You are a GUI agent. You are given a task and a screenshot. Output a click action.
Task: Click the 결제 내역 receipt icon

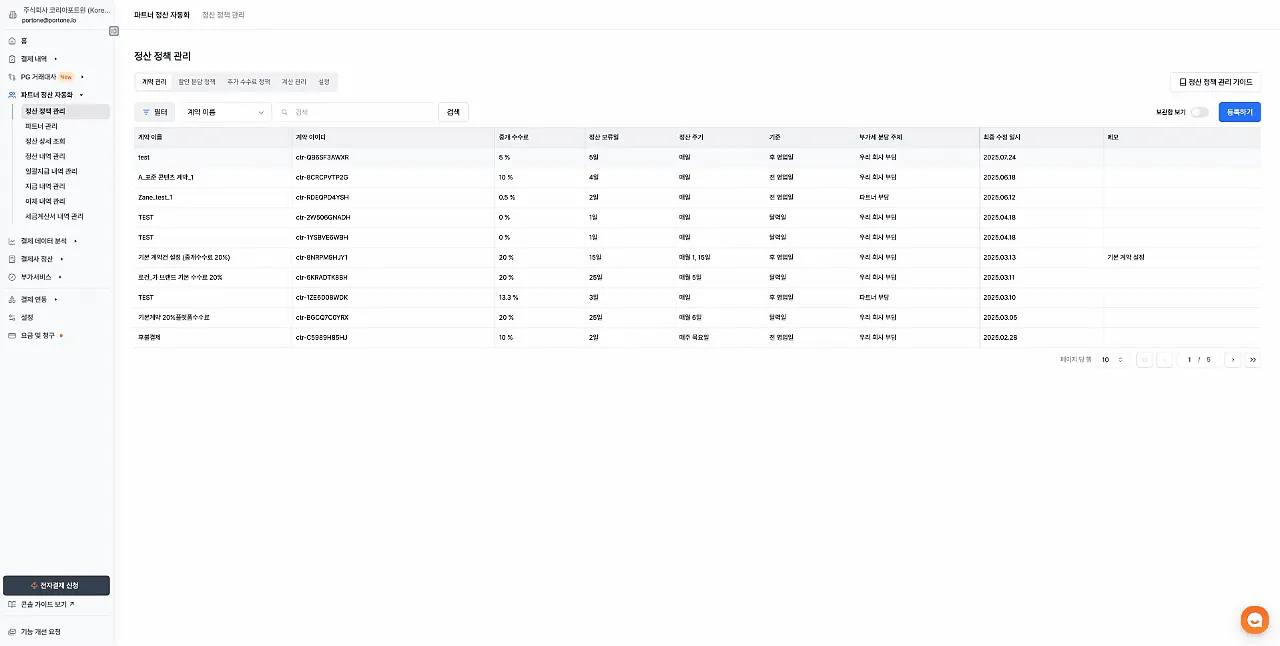tap(12, 59)
